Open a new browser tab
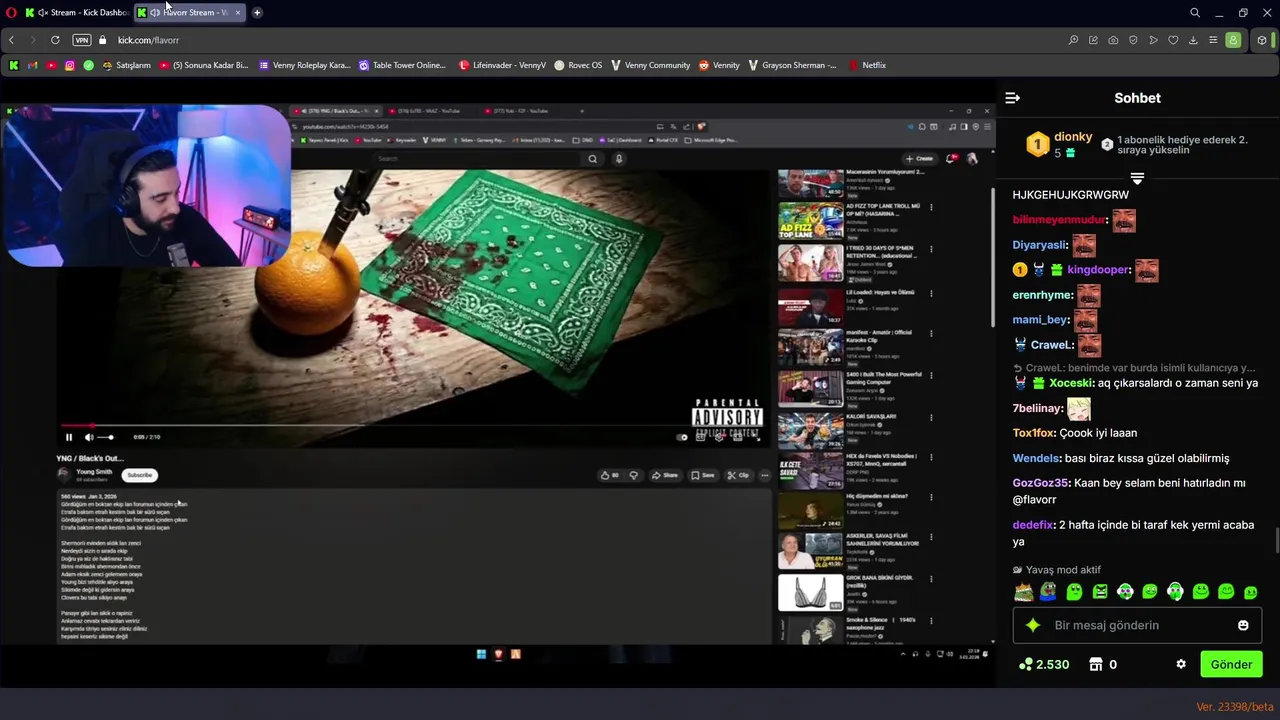The height and width of the screenshot is (720, 1280). click(257, 12)
